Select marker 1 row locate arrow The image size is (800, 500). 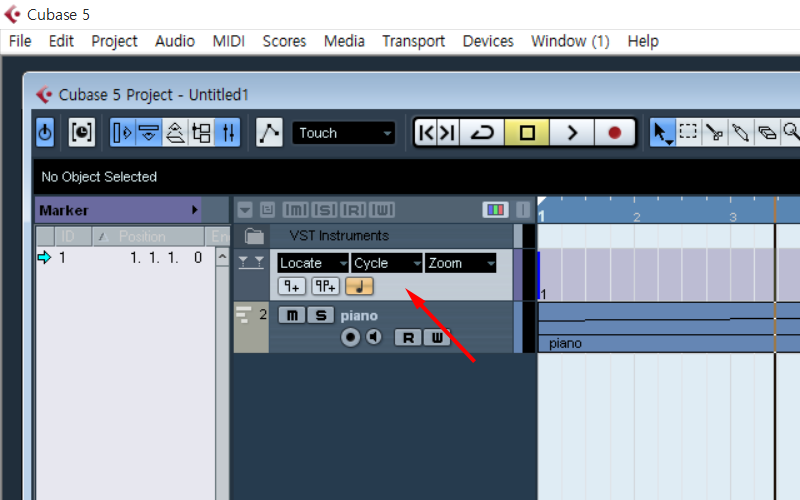click(x=45, y=257)
